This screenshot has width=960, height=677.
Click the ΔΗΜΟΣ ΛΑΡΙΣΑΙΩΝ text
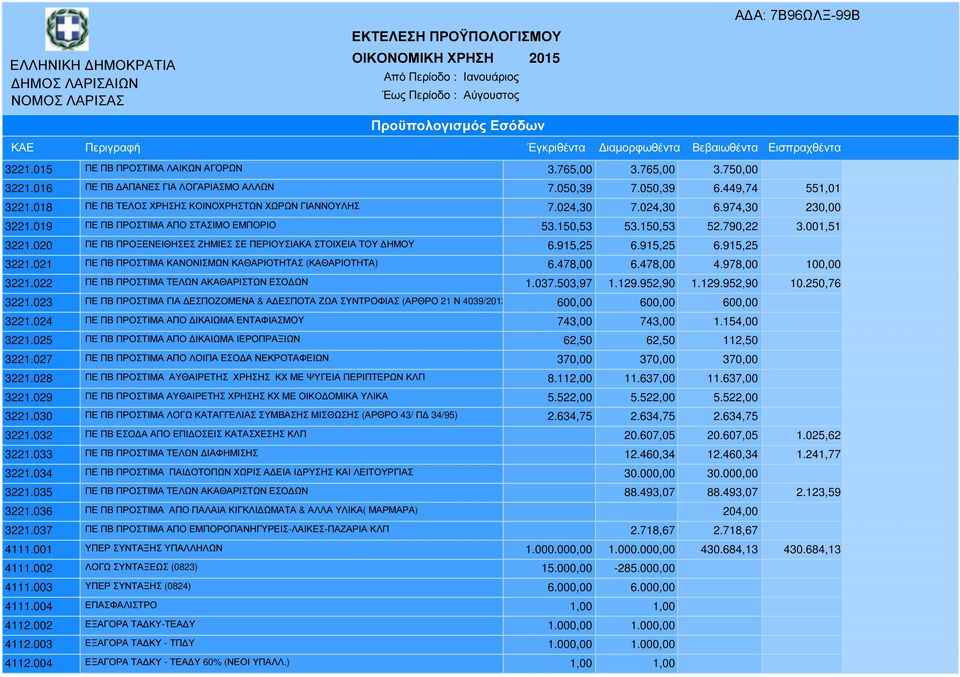pos(75,83)
